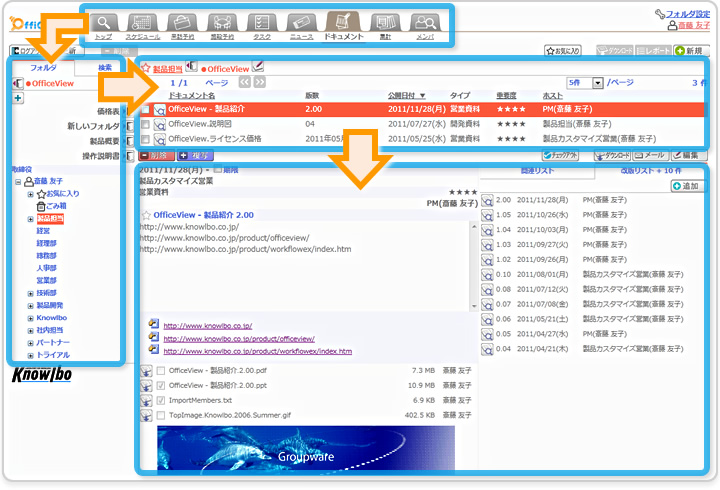This screenshot has height=490, width=720.
Task: Sort by 公開日付 column header
Action: 406,96
